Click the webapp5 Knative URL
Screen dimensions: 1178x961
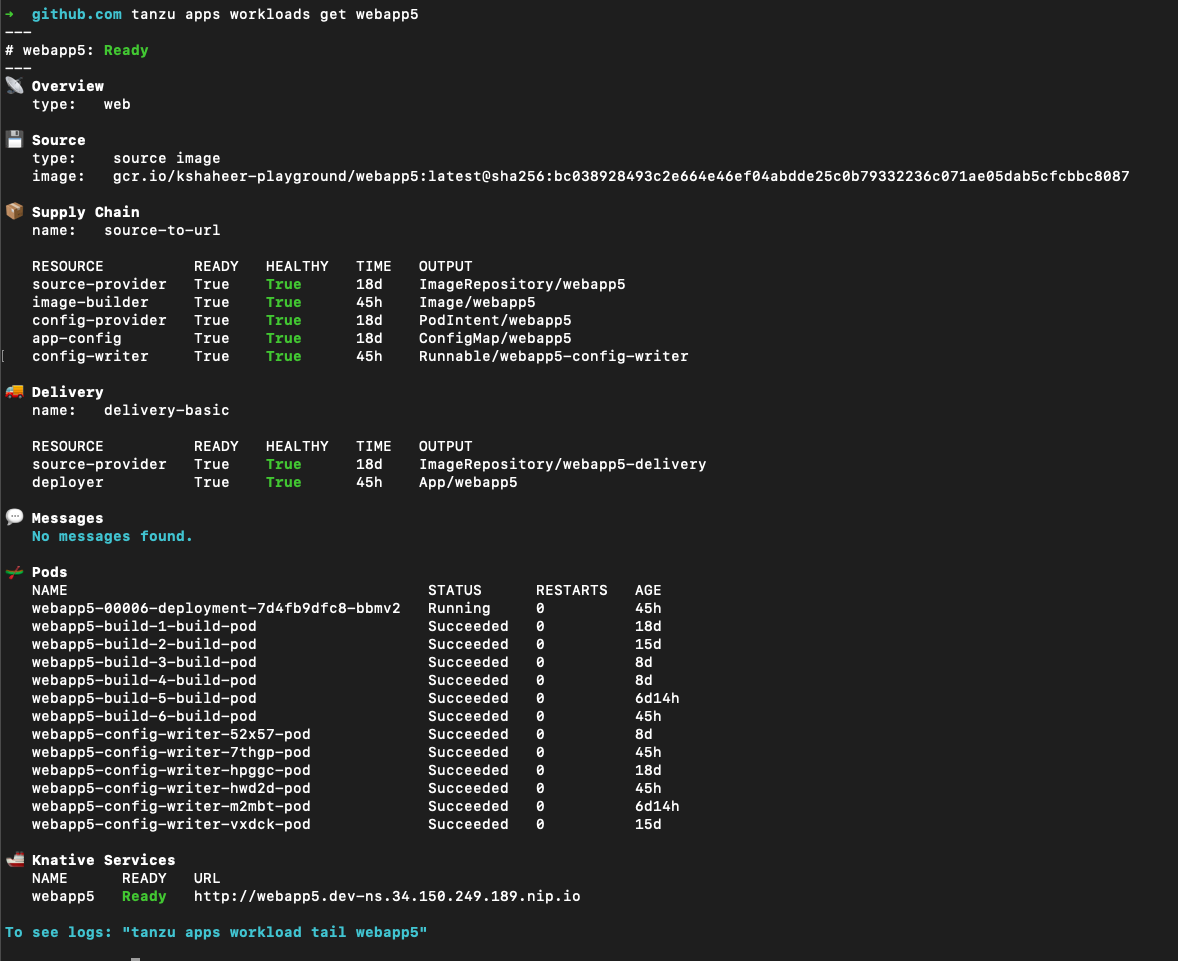(x=387, y=896)
